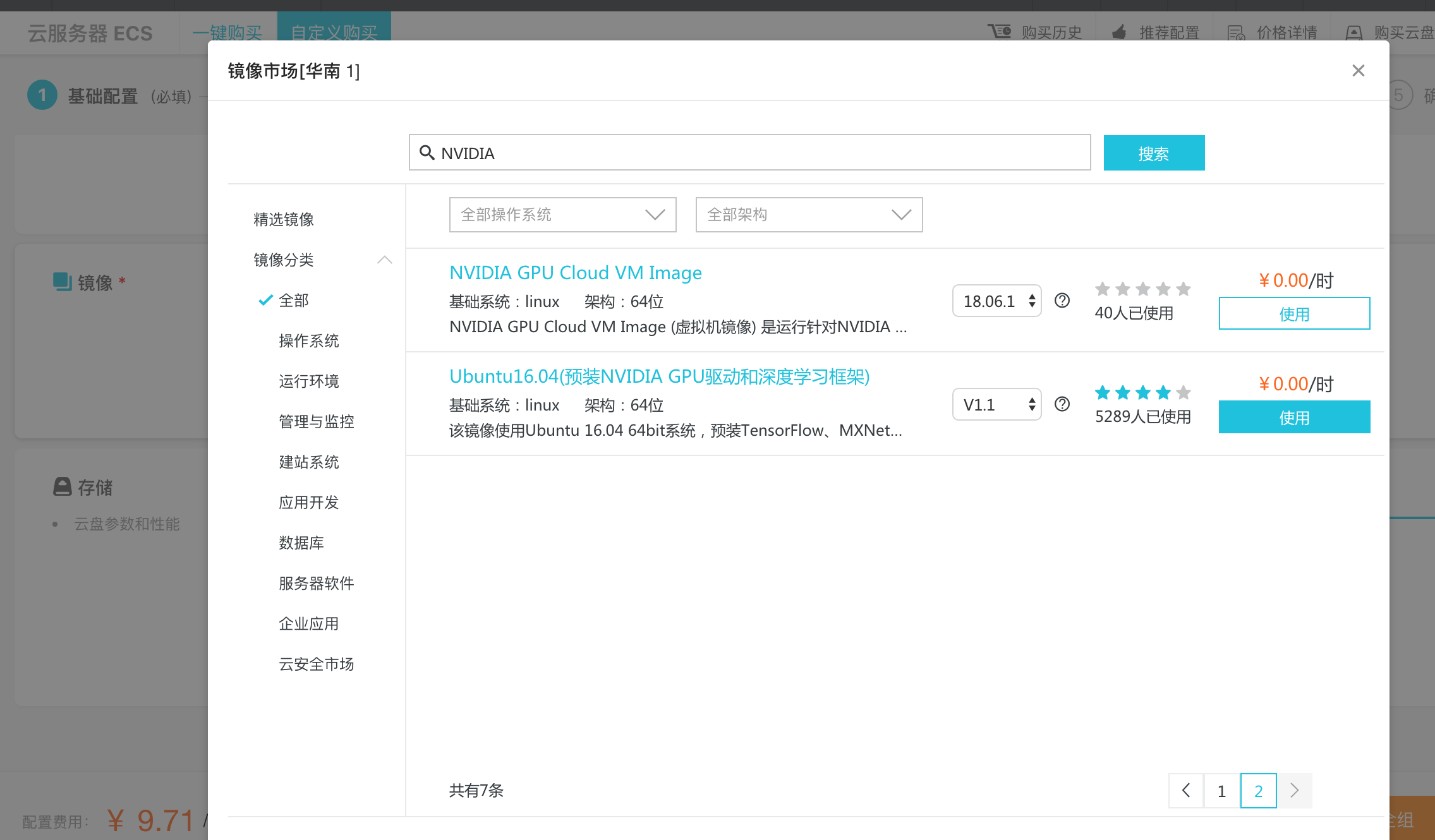The height and width of the screenshot is (840, 1435).
Task: Use the Ubuntu16.04 NVIDIA GPU image
Action: point(1294,417)
